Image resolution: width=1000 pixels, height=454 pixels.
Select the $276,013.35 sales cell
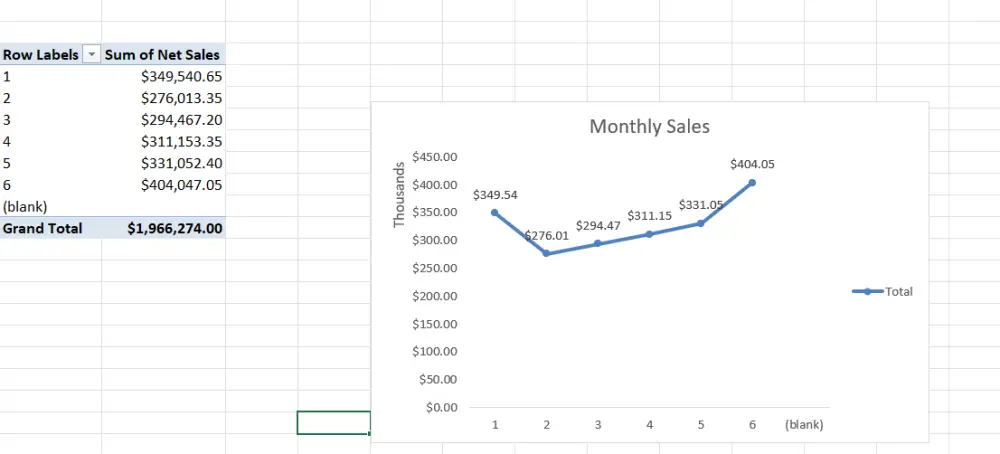pos(181,98)
